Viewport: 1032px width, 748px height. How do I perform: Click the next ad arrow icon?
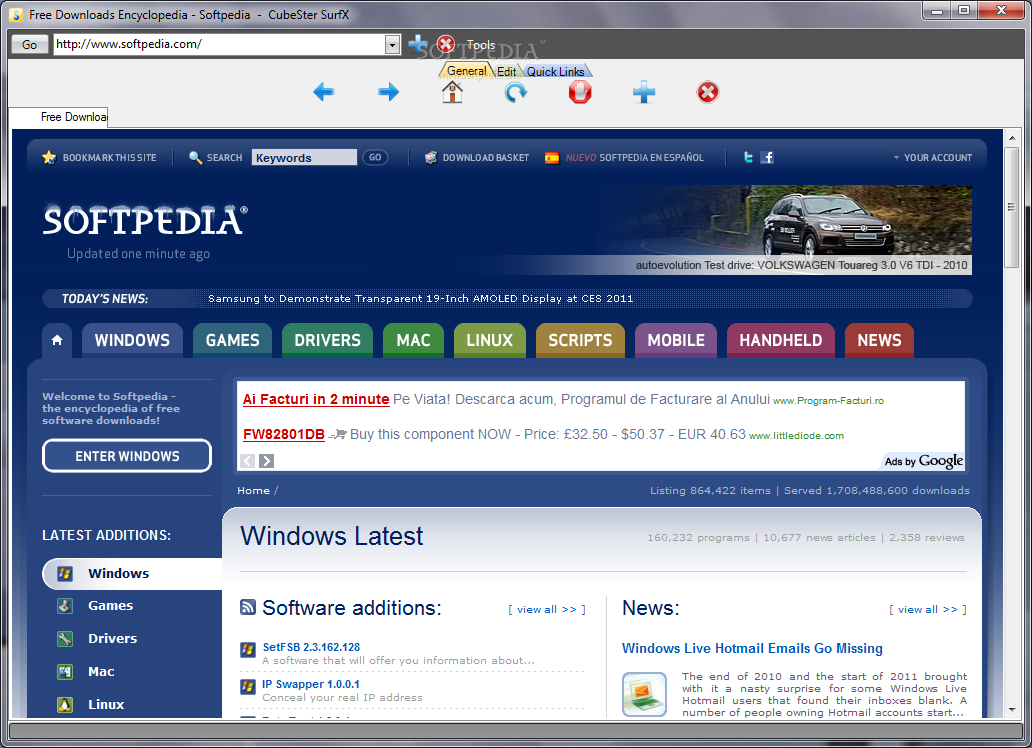tap(266, 461)
